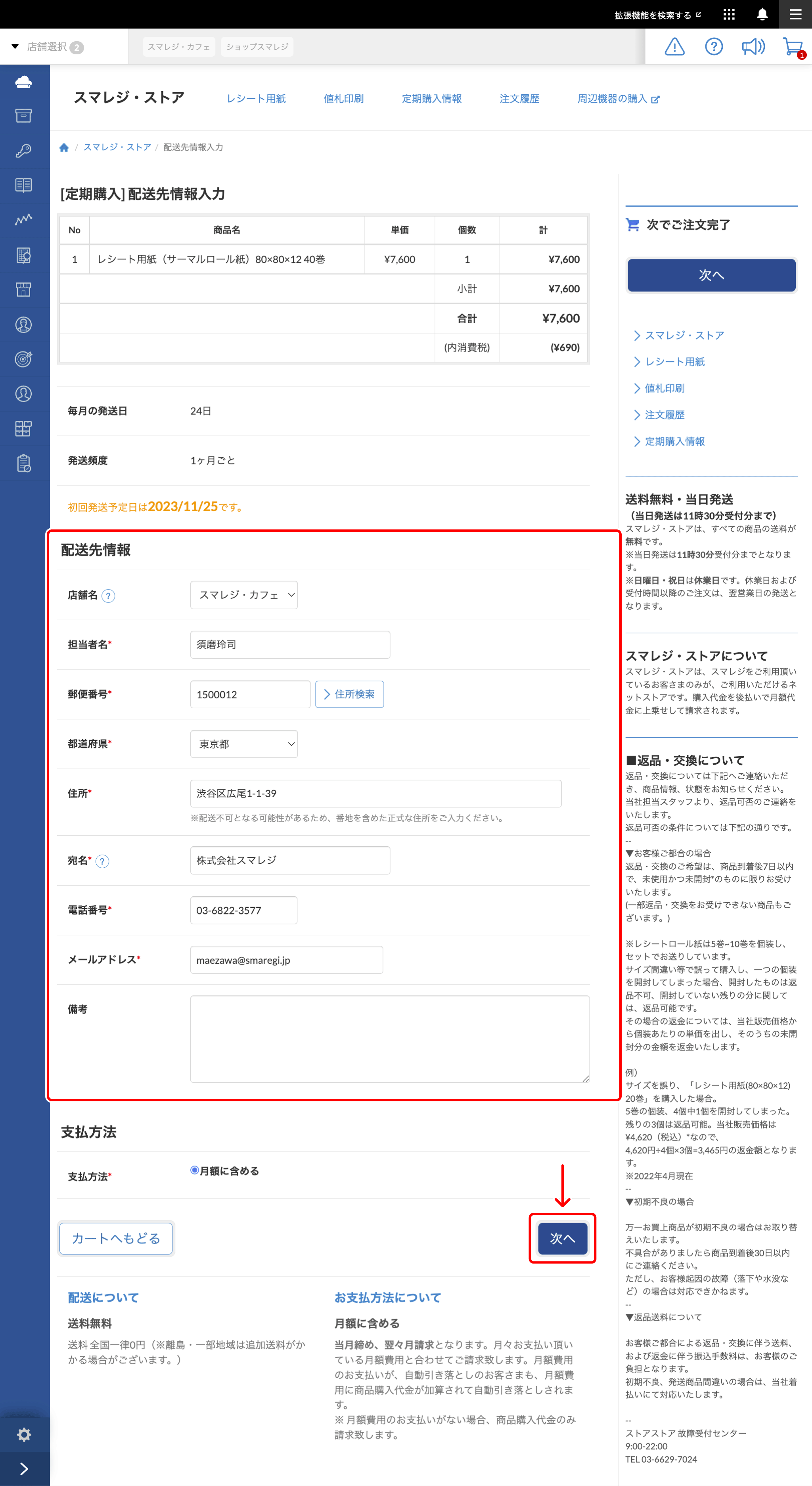Open the staff person icon in sidebar
The image size is (812, 1486).
(x=24, y=325)
